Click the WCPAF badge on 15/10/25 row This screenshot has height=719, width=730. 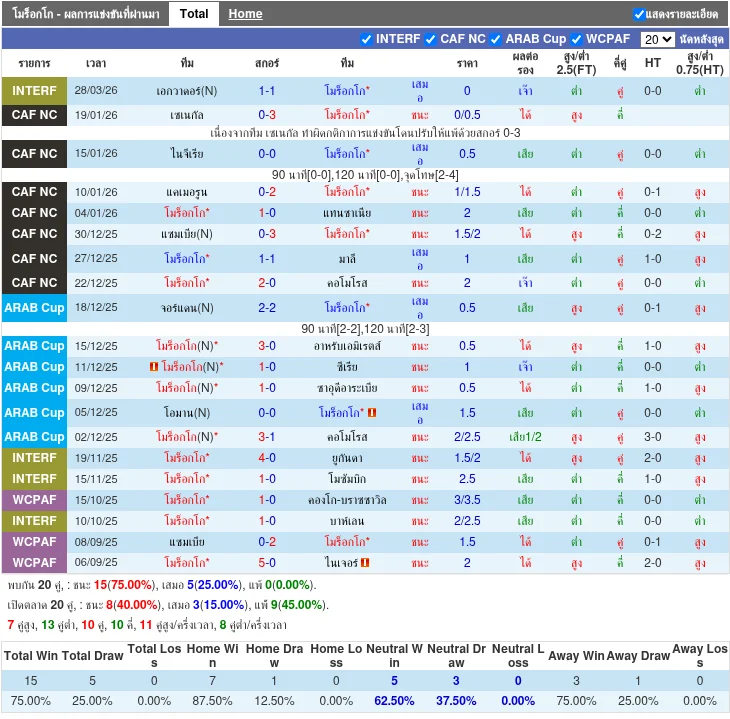[x=35, y=500]
